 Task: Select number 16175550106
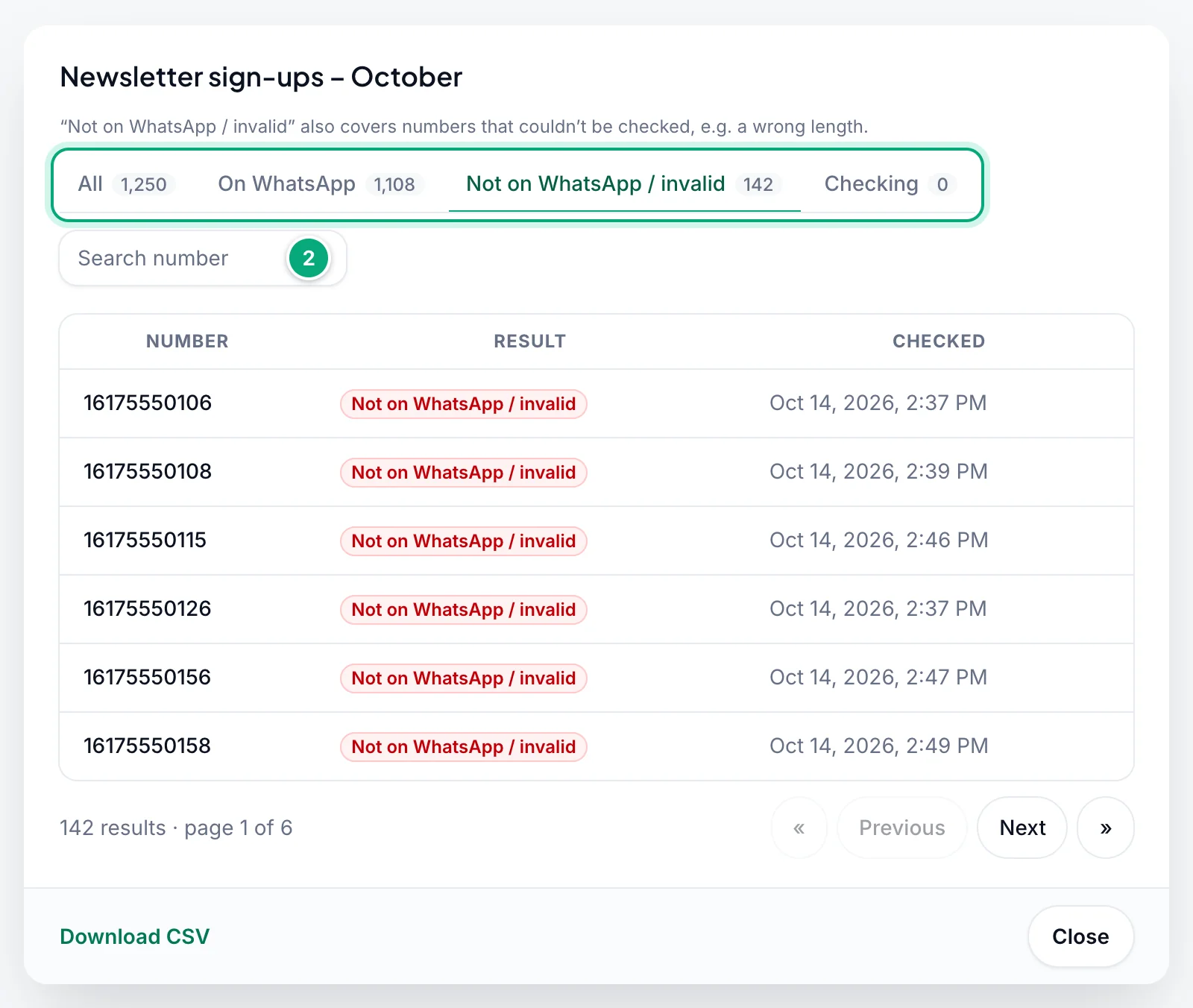tap(148, 403)
